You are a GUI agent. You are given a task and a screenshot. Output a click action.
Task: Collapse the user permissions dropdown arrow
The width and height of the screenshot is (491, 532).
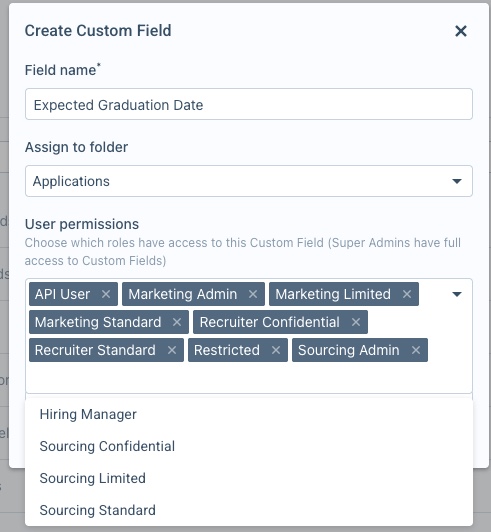[457, 294]
